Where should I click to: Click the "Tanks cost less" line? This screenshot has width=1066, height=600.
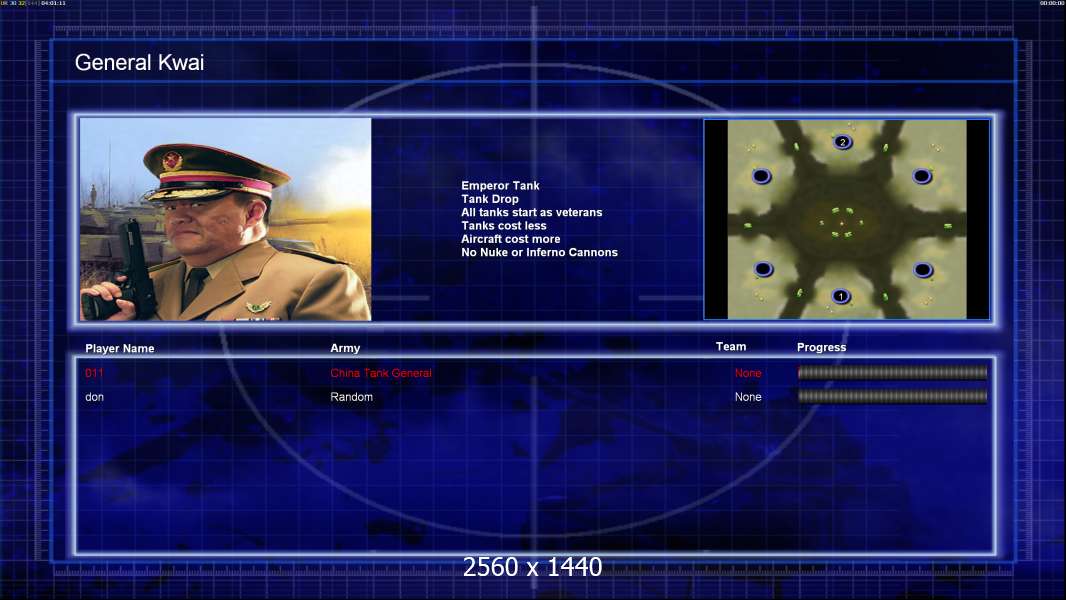click(x=504, y=226)
